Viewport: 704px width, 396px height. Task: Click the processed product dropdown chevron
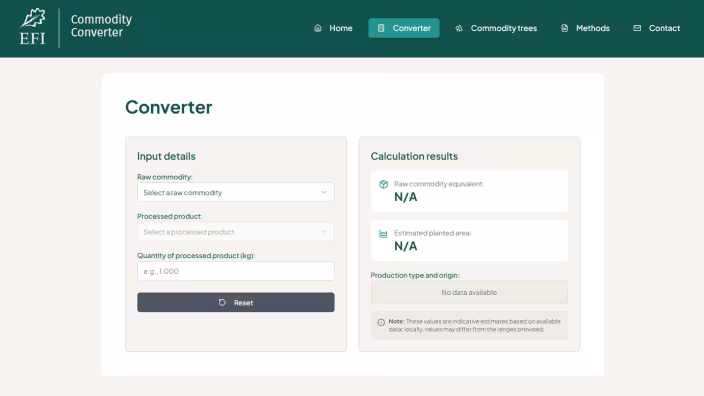pyautogui.click(x=324, y=232)
